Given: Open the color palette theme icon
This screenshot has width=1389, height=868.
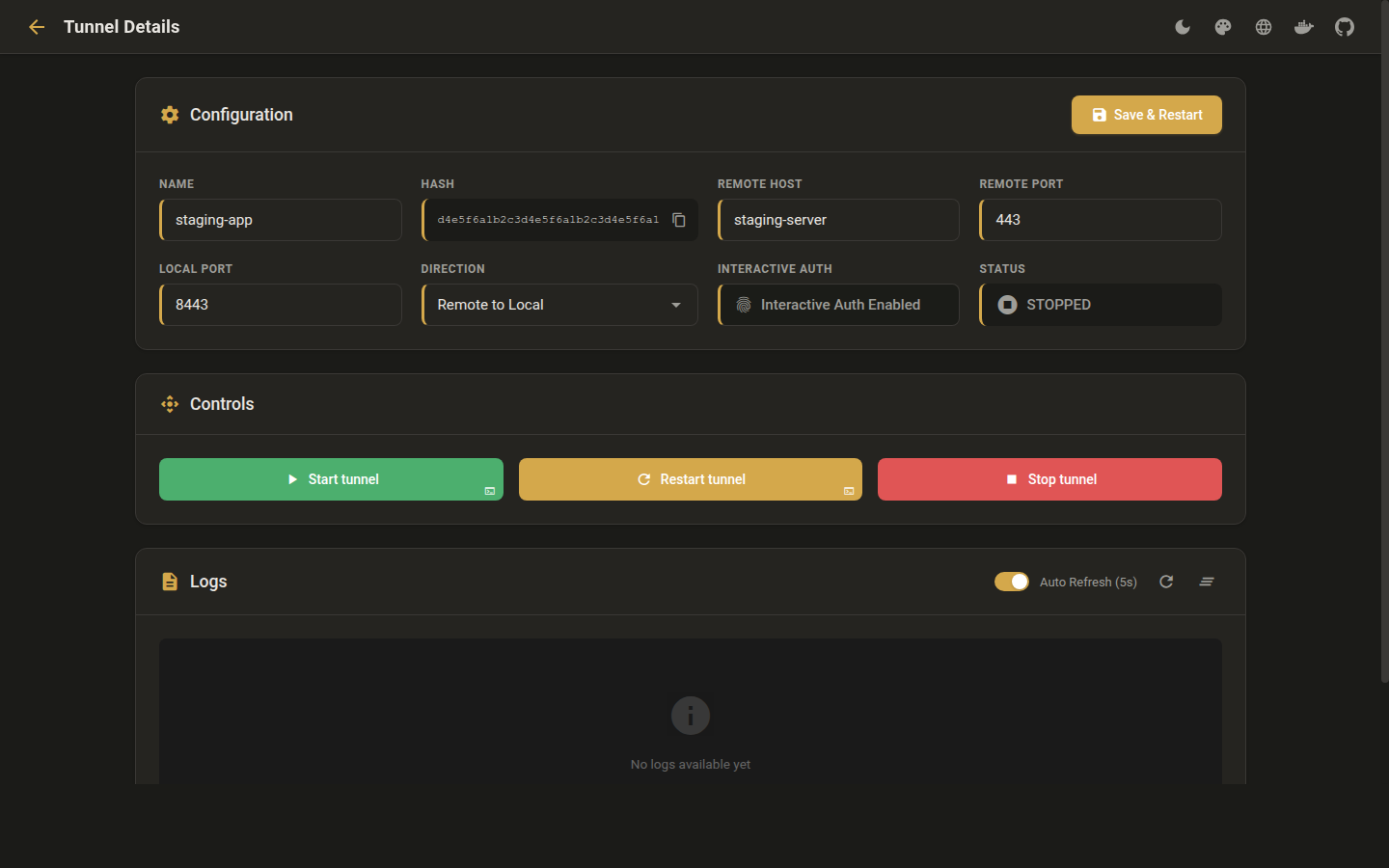Looking at the screenshot, I should 1223,27.
